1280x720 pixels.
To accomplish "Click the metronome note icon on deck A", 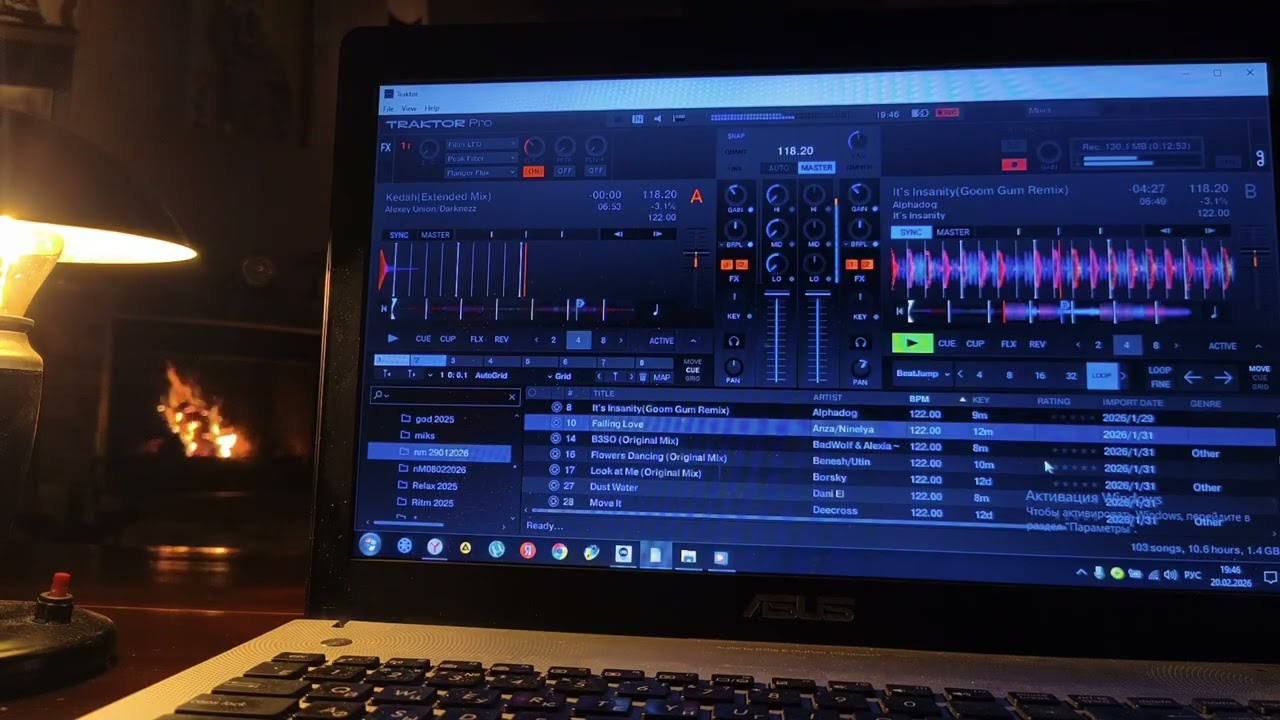I will coord(655,310).
